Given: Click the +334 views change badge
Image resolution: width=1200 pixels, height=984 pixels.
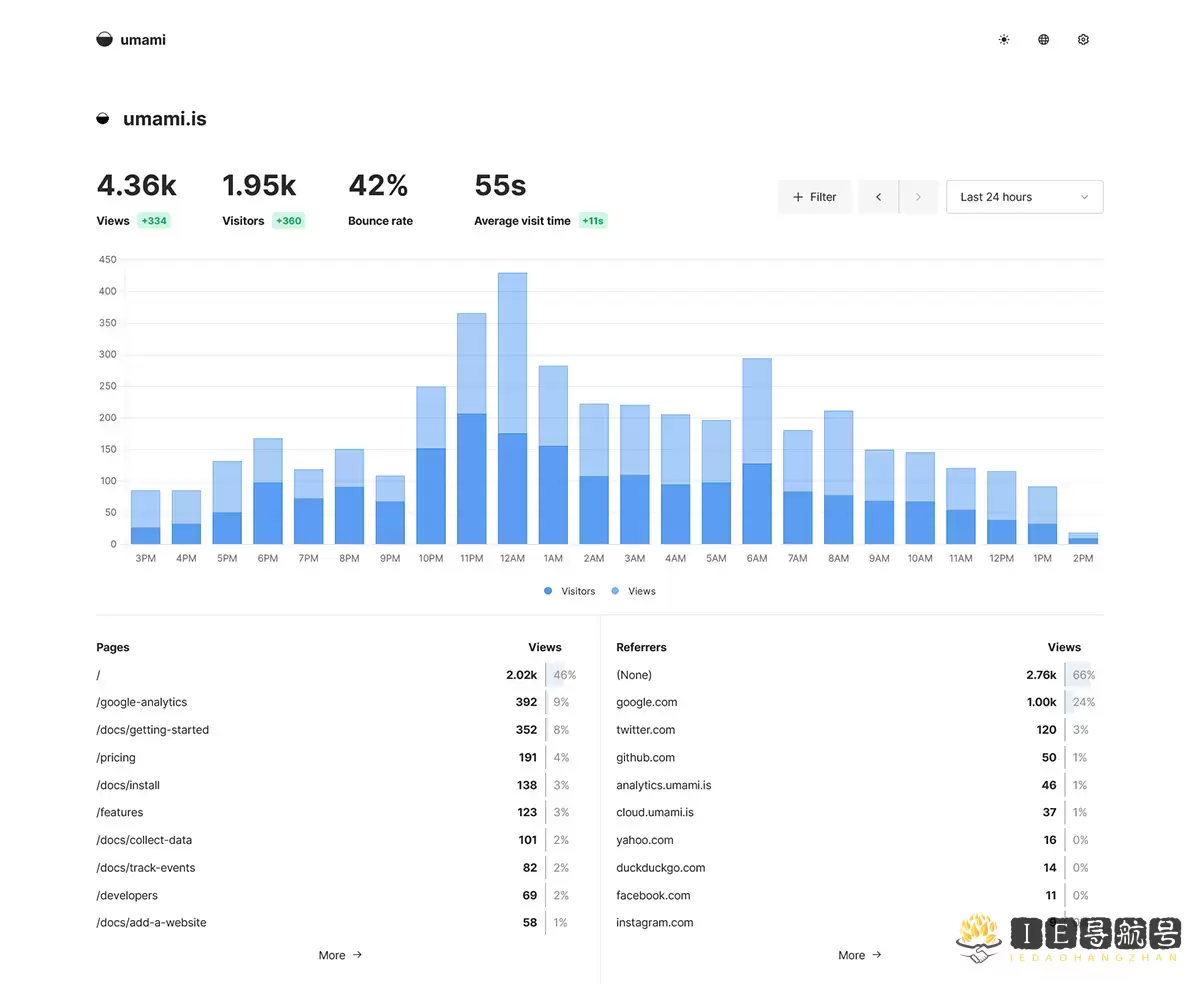Looking at the screenshot, I should 153,221.
